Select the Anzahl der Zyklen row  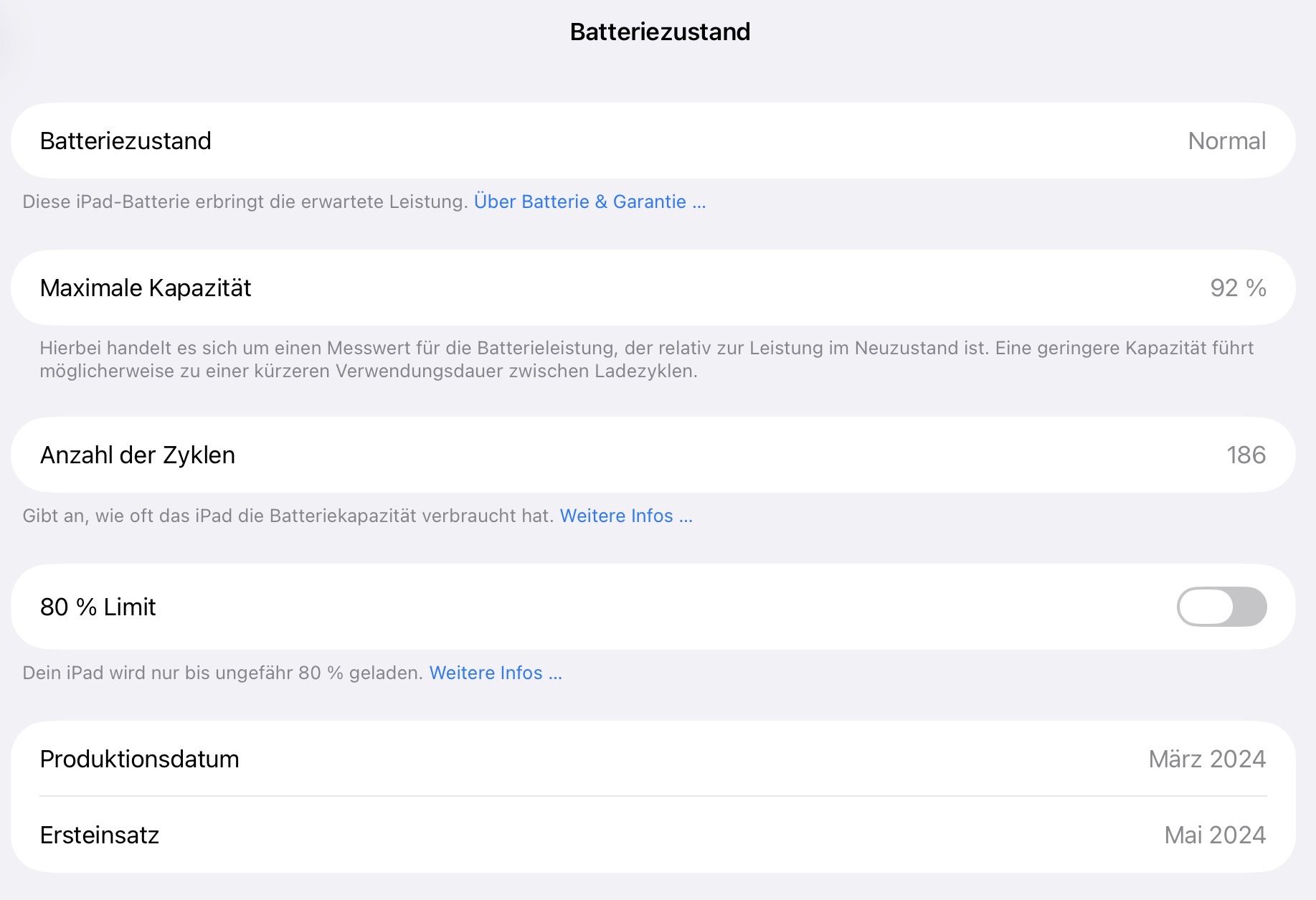pos(653,455)
